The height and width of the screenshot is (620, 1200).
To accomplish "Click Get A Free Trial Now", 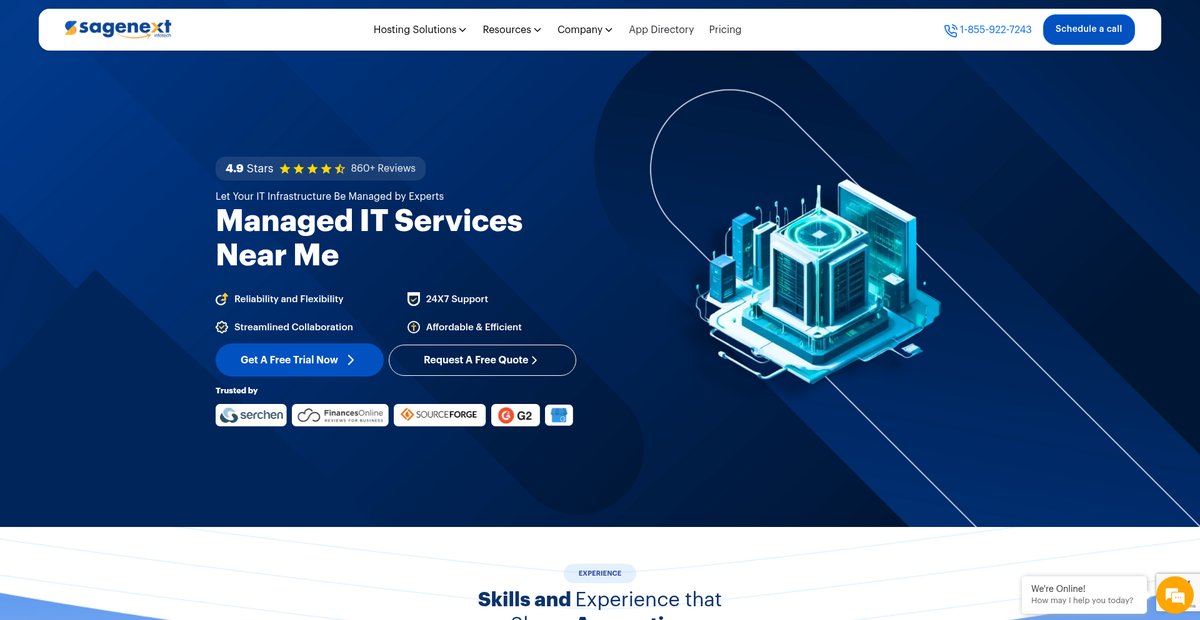I will click(x=299, y=360).
